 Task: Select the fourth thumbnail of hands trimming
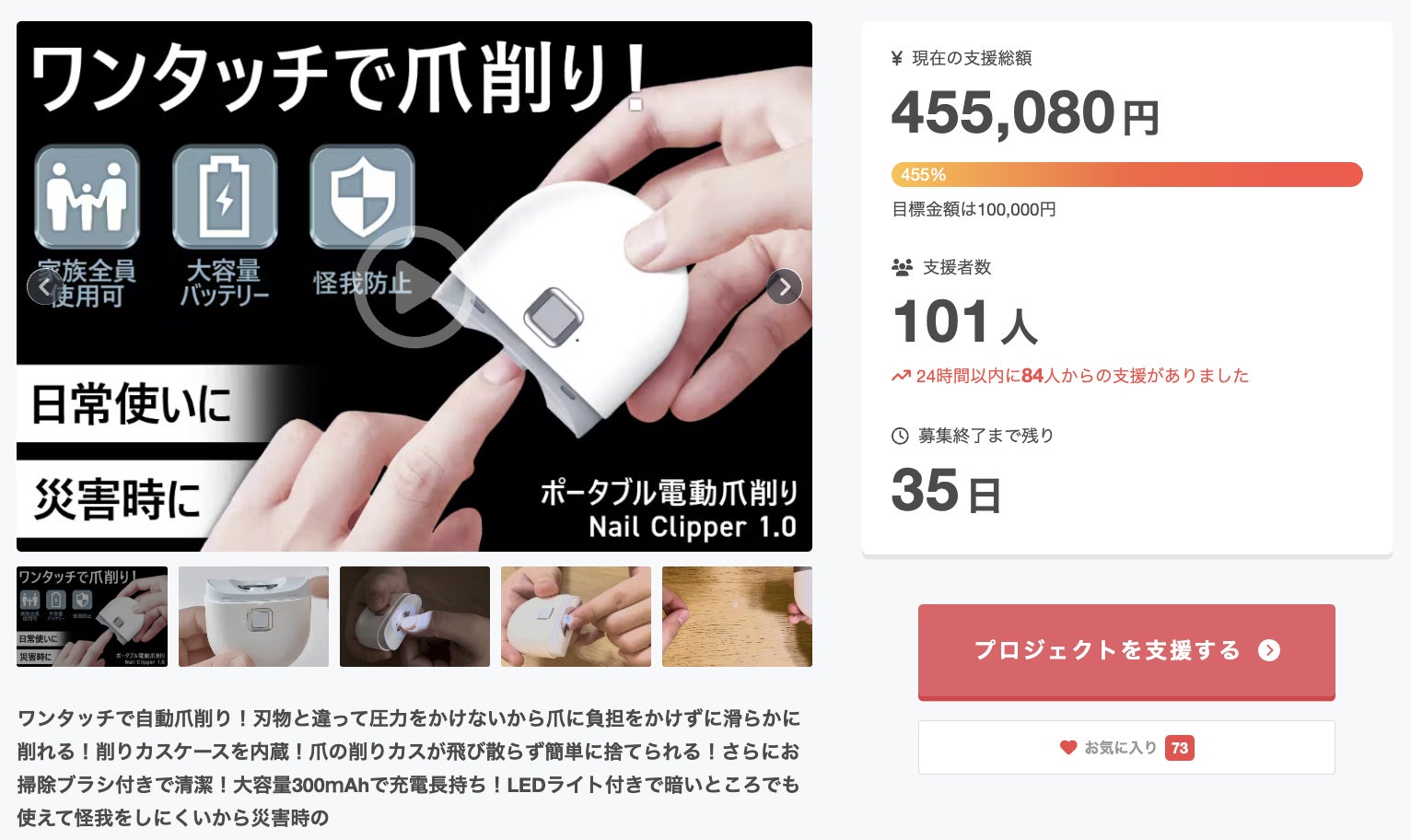point(576,616)
